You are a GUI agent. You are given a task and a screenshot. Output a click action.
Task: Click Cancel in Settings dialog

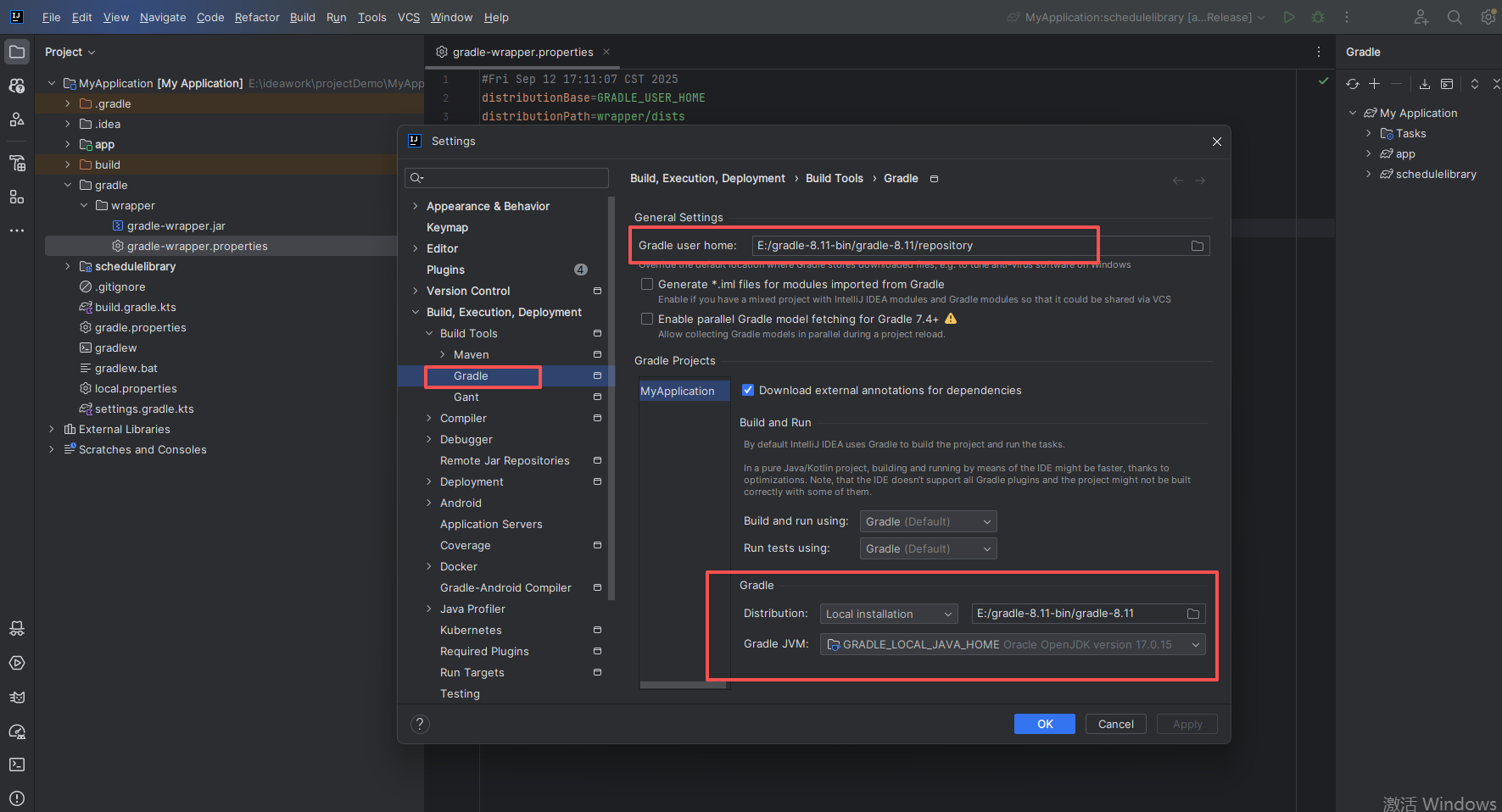point(1116,724)
